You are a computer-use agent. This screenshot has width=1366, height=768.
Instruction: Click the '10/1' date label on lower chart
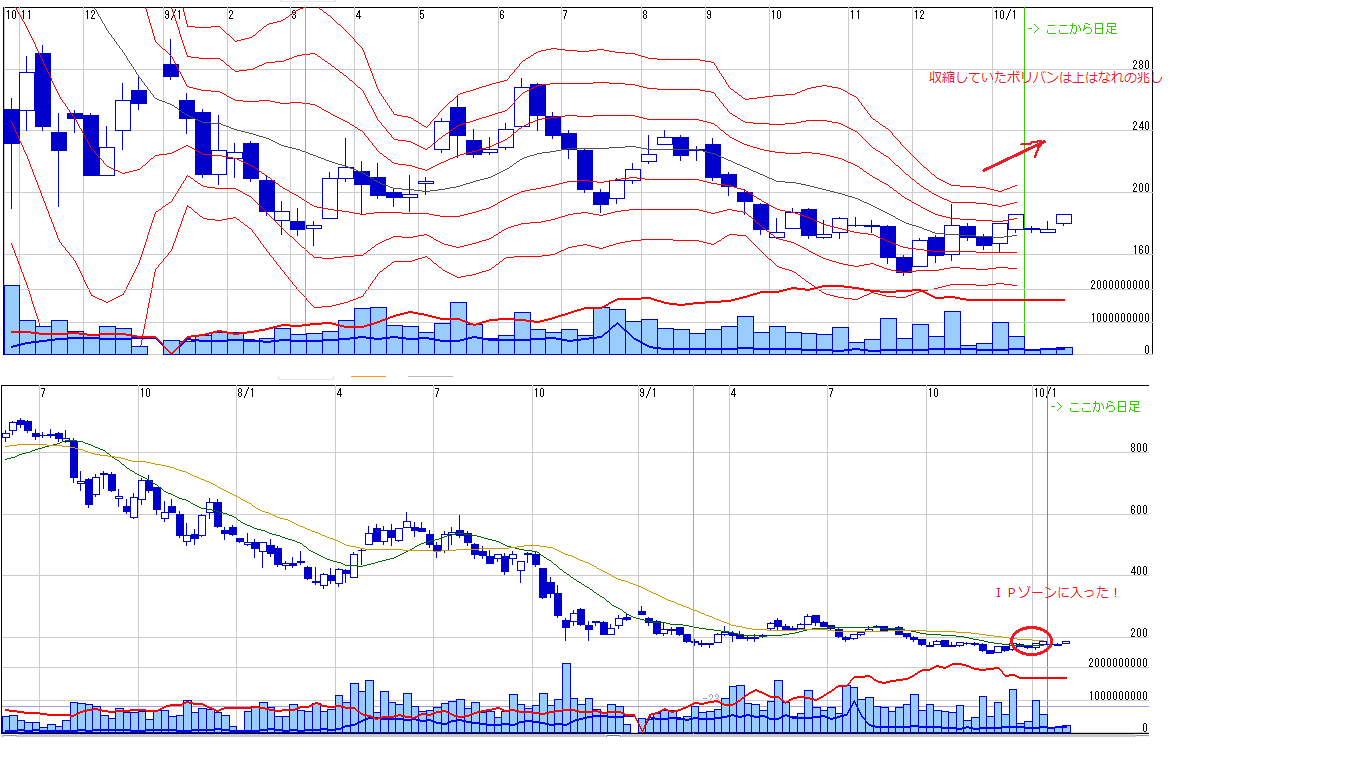tap(1045, 393)
